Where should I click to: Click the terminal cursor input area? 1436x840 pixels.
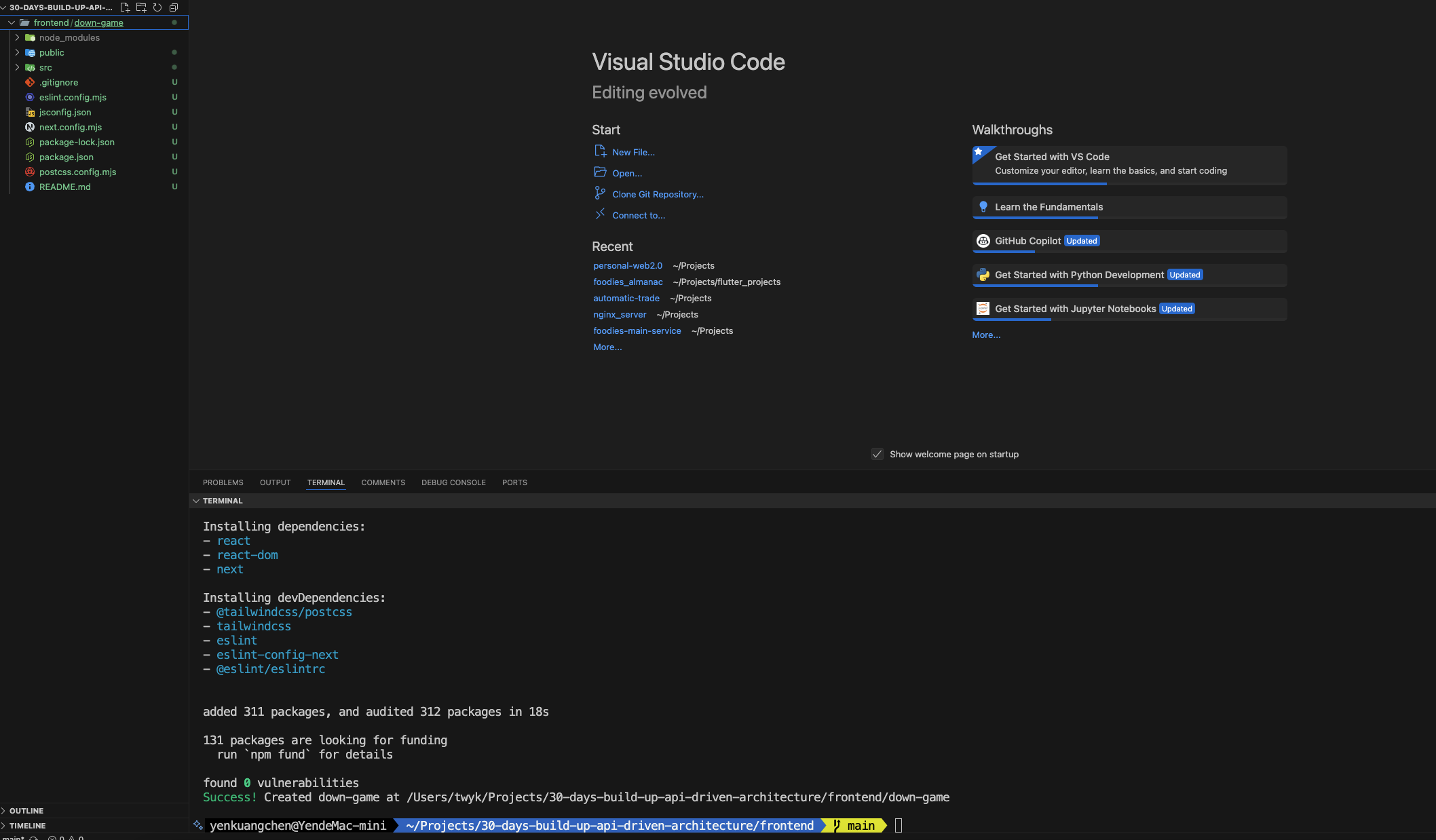(x=899, y=825)
